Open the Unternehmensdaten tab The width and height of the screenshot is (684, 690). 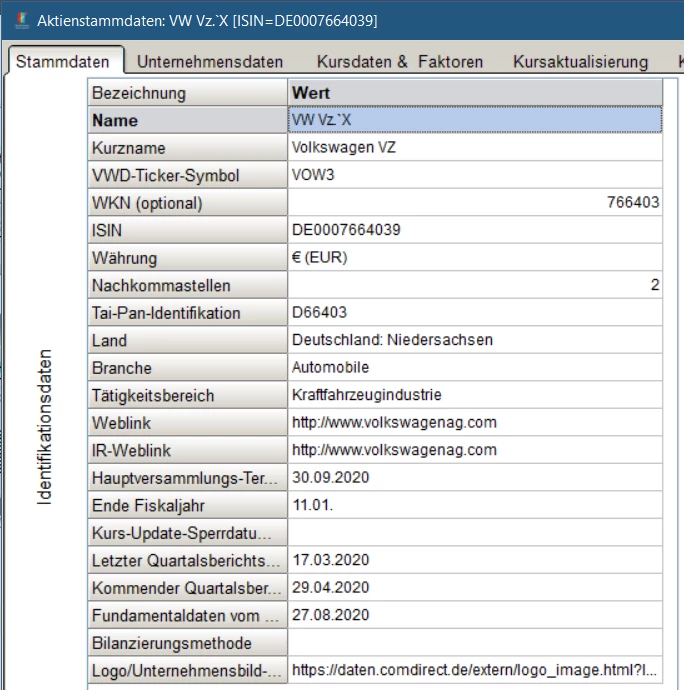click(210, 62)
